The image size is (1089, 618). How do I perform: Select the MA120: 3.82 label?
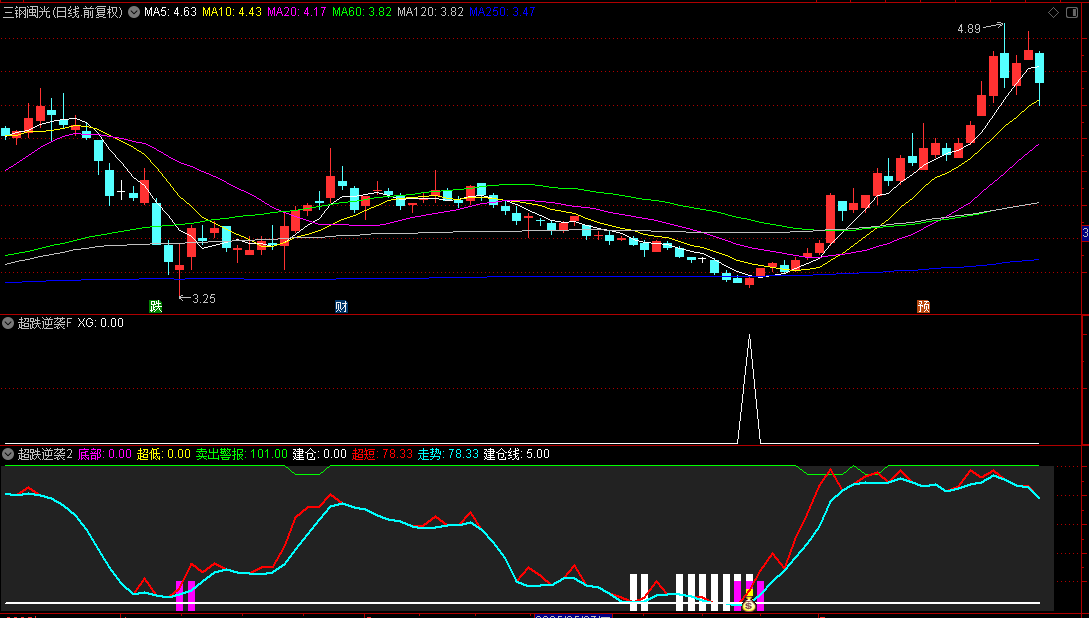click(430, 12)
